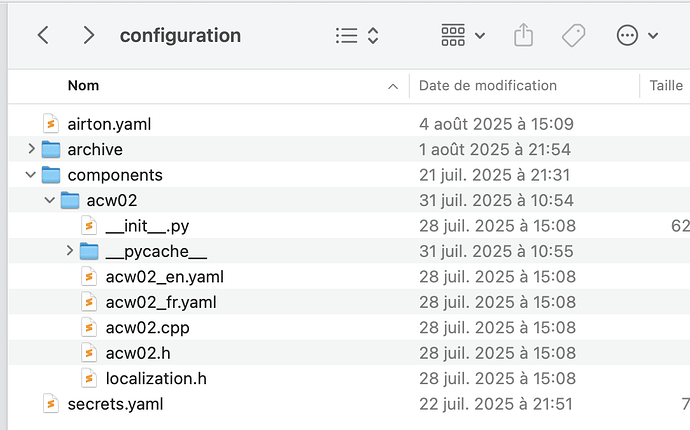Click the forward navigation arrow
Screen dimensions: 690x430
coord(89,36)
